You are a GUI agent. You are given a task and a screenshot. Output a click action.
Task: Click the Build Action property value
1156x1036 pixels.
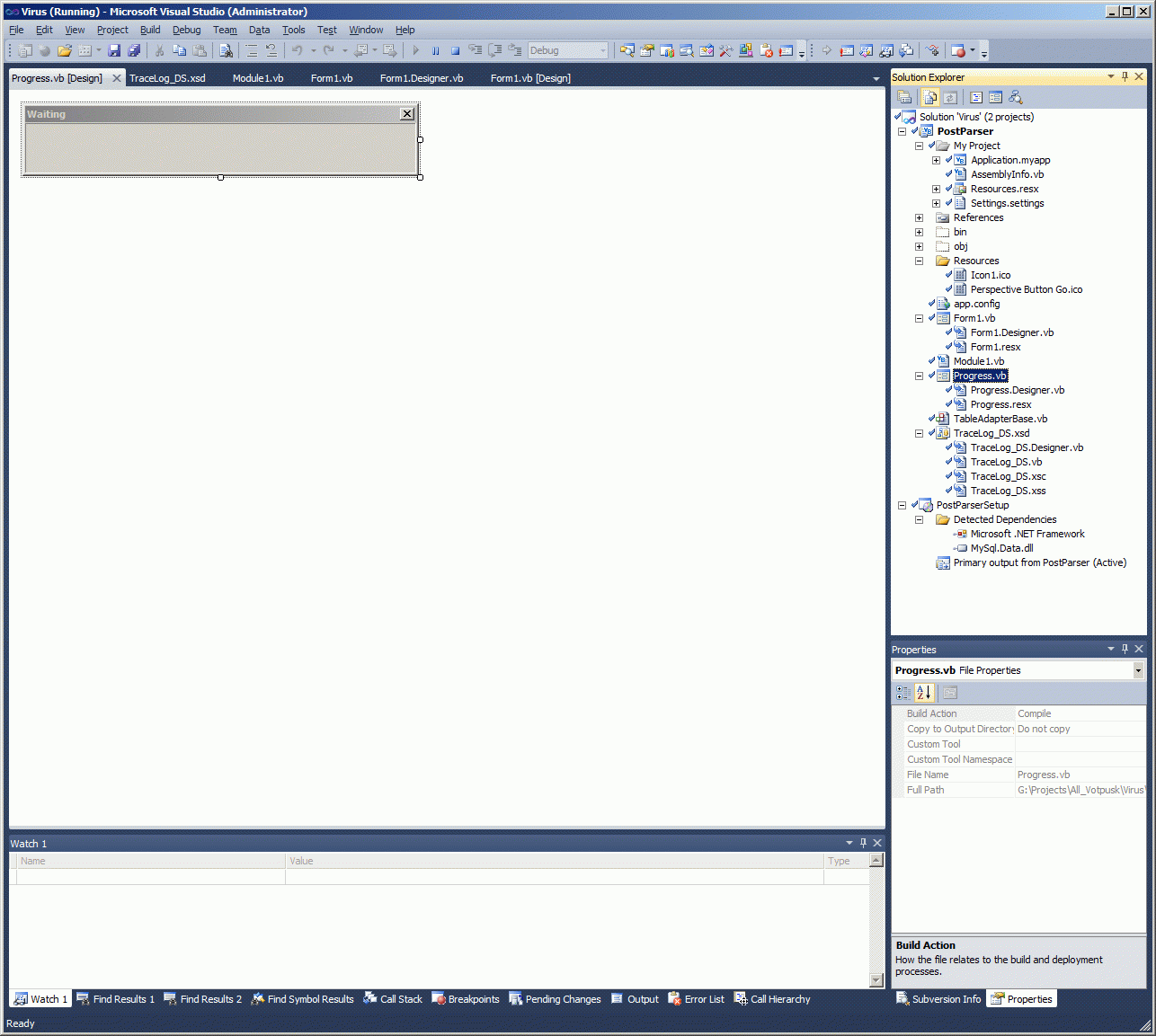point(1080,713)
